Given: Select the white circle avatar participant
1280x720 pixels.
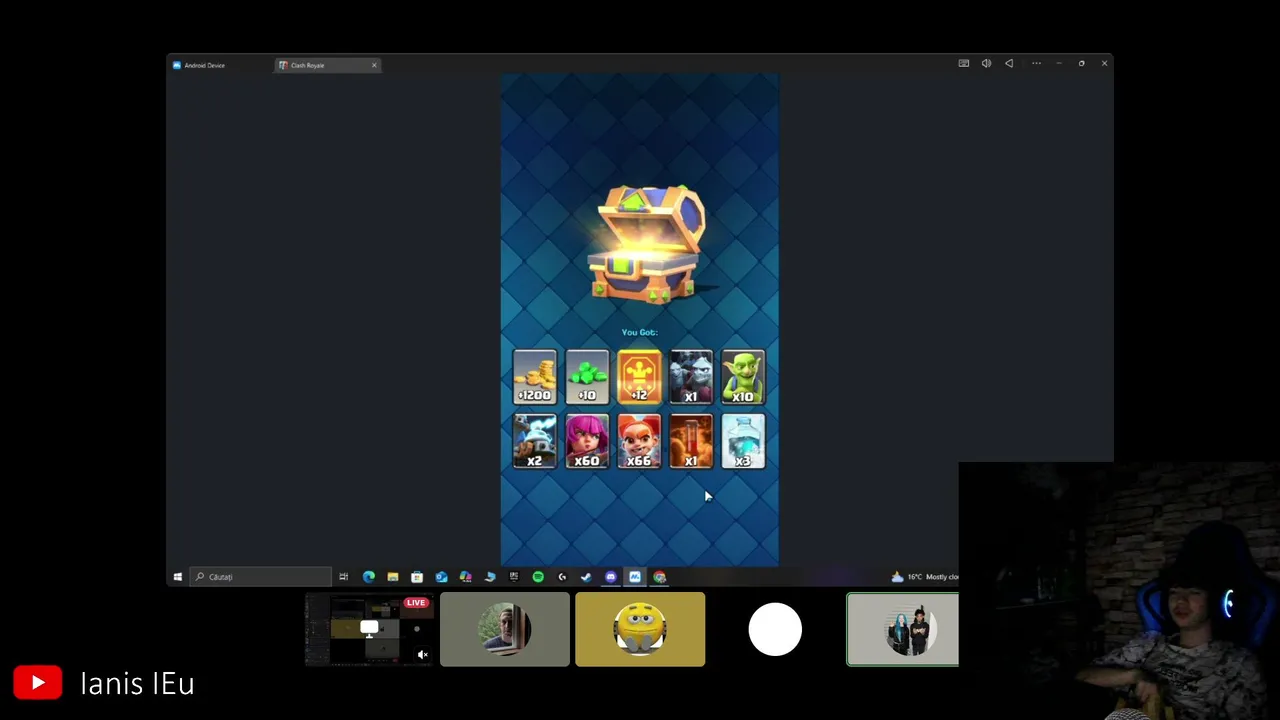Looking at the screenshot, I should (x=775, y=630).
